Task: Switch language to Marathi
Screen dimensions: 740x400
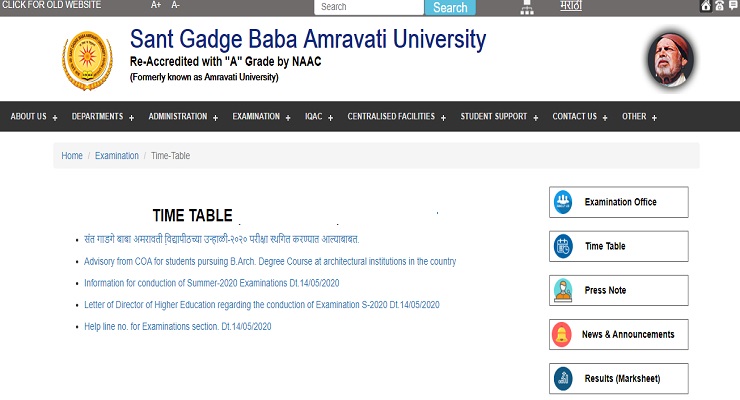Action: point(571,6)
